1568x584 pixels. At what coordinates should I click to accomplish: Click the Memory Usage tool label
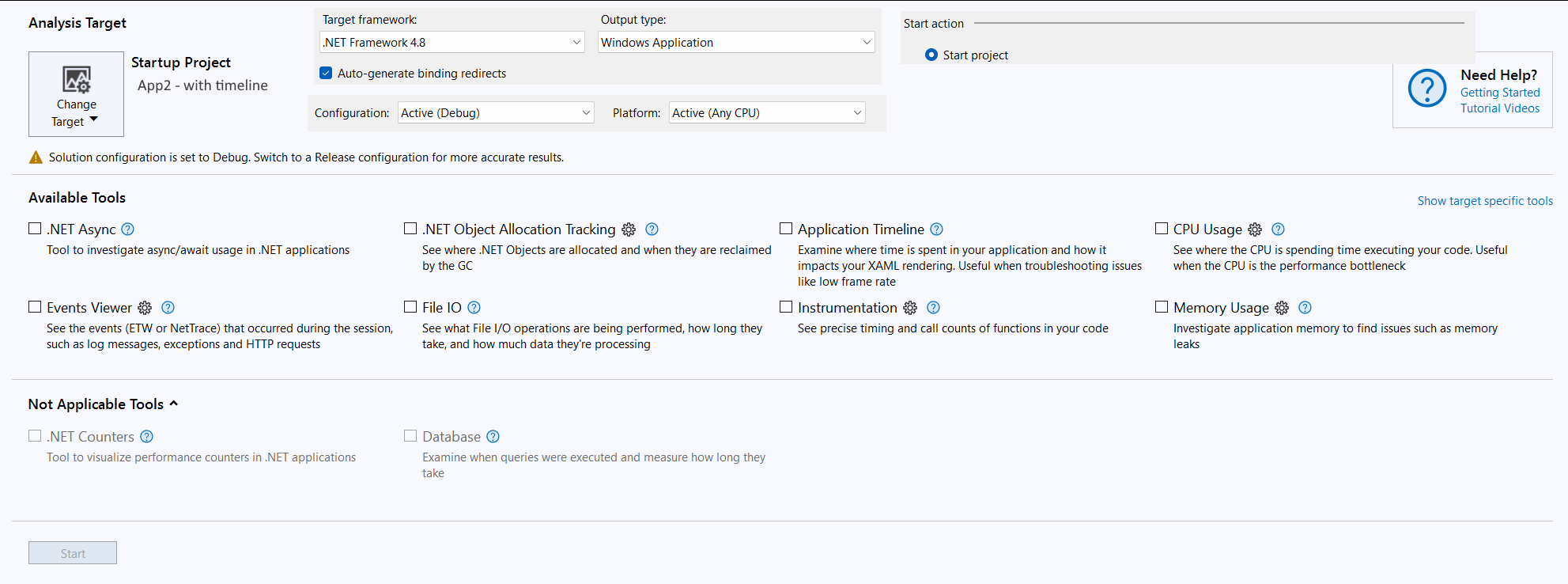[1221, 308]
